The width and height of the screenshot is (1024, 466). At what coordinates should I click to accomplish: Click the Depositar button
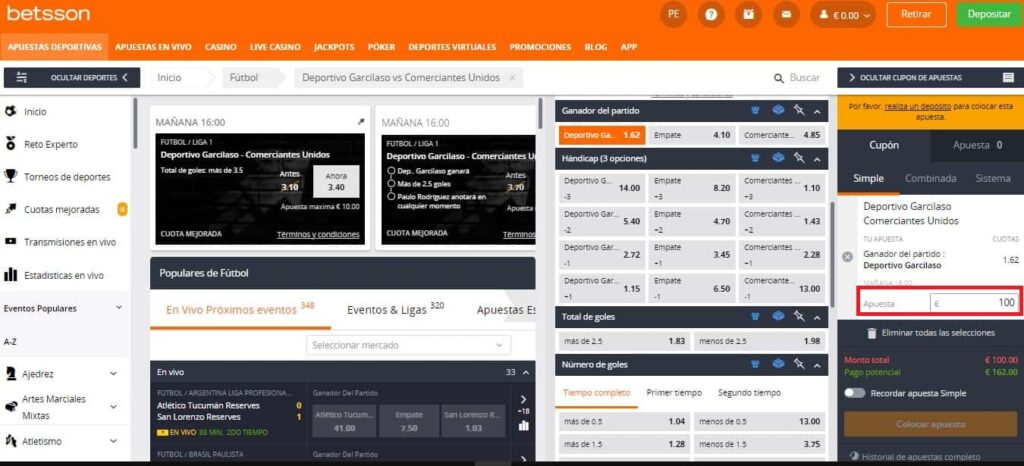click(x=989, y=14)
